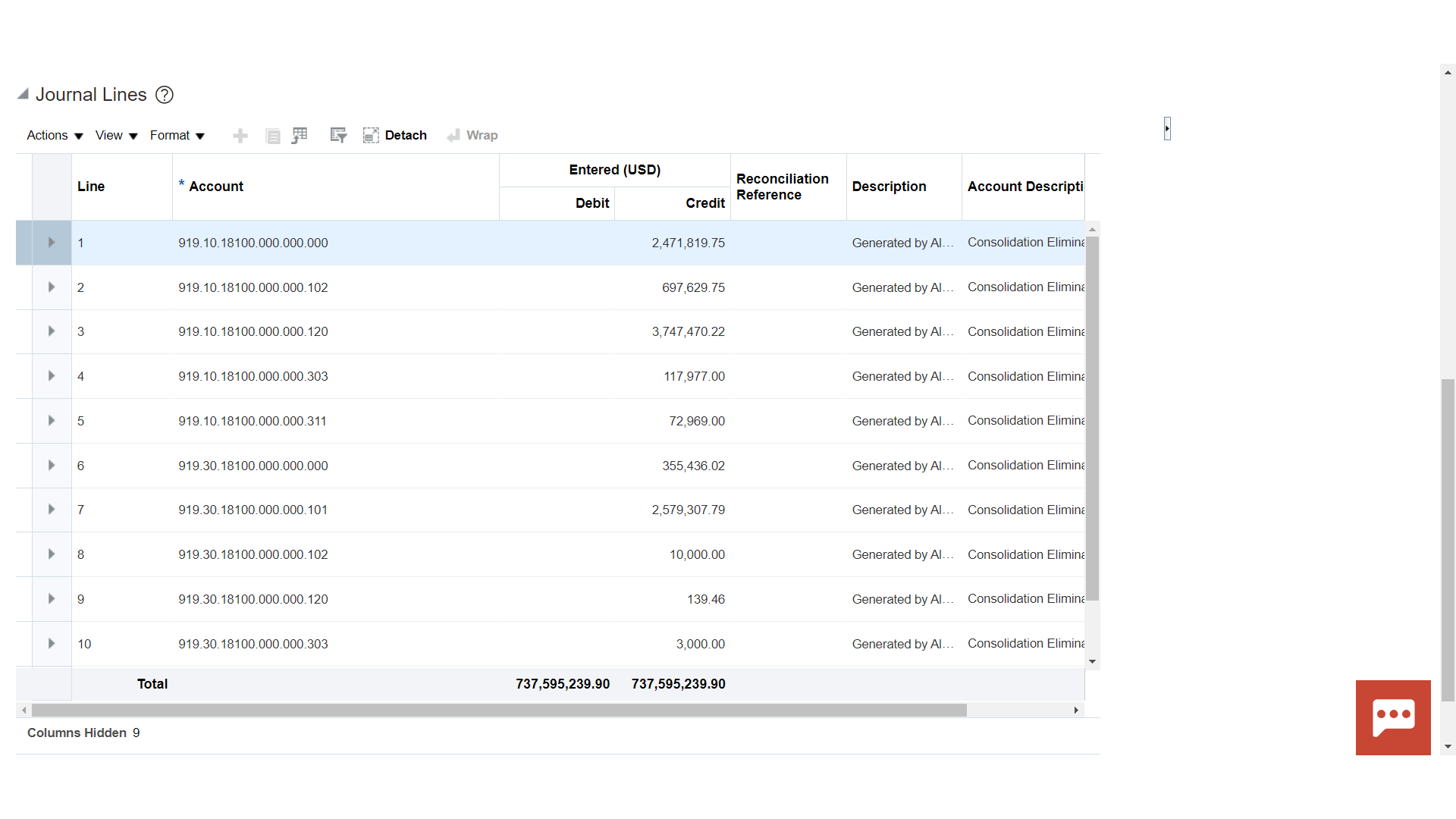This screenshot has width=1456, height=819.
Task: Click the Credit column header
Action: (x=672, y=203)
